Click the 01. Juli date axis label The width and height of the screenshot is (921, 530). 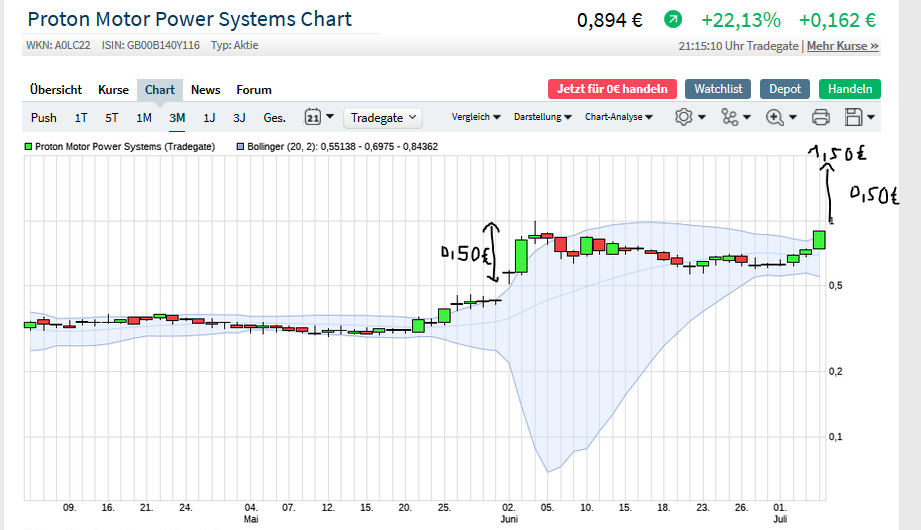[780, 512]
